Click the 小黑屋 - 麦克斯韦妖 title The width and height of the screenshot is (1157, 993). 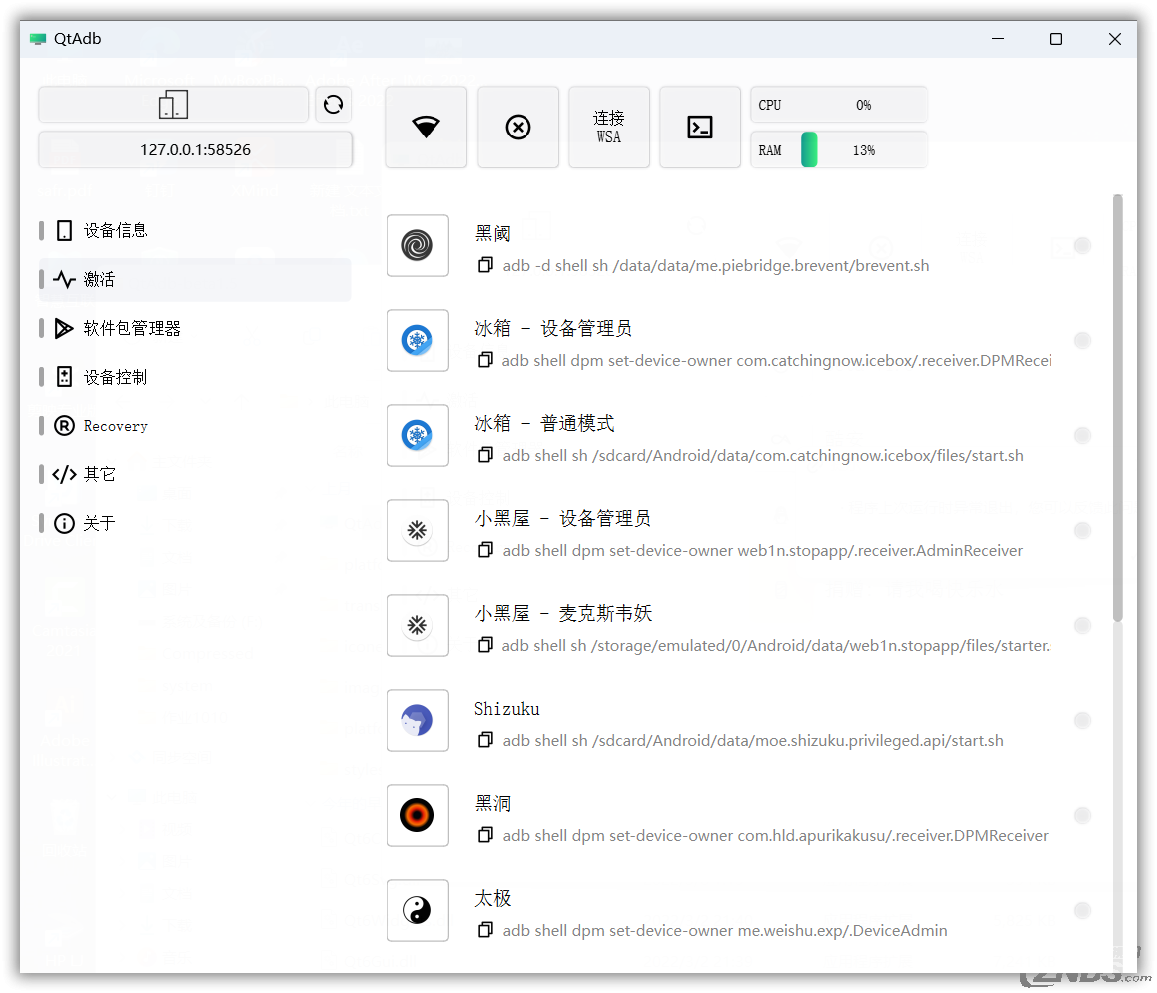[x=564, y=614]
